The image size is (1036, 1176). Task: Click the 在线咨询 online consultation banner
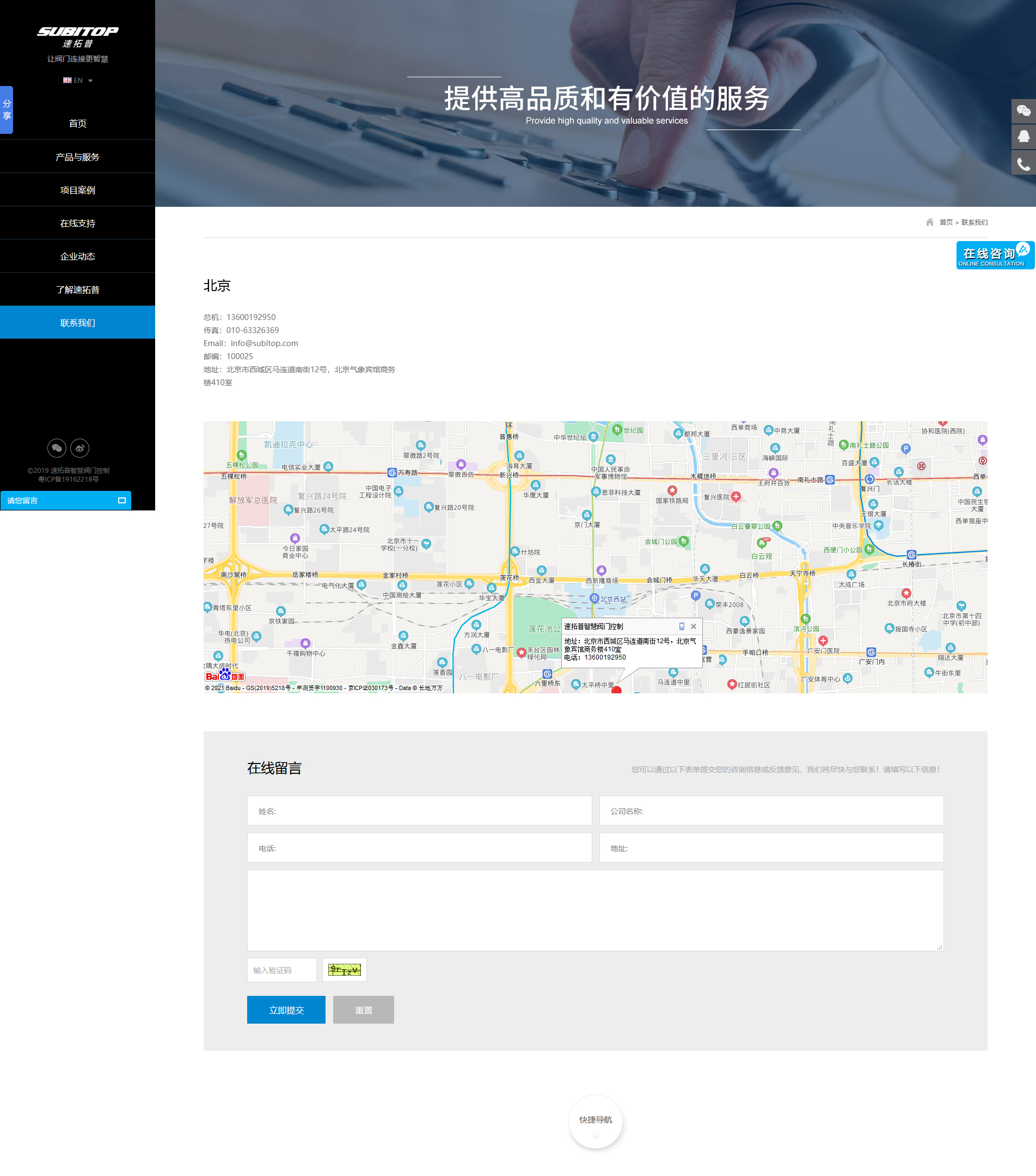(994, 255)
